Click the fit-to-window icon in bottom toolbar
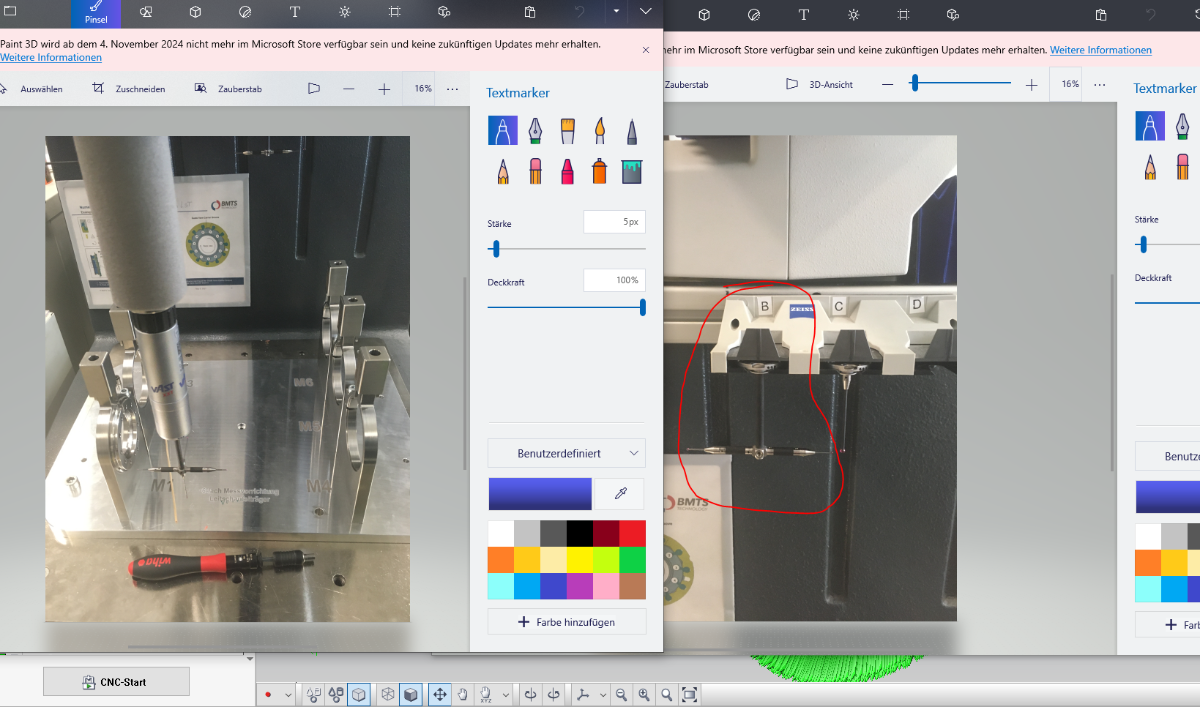 689,694
